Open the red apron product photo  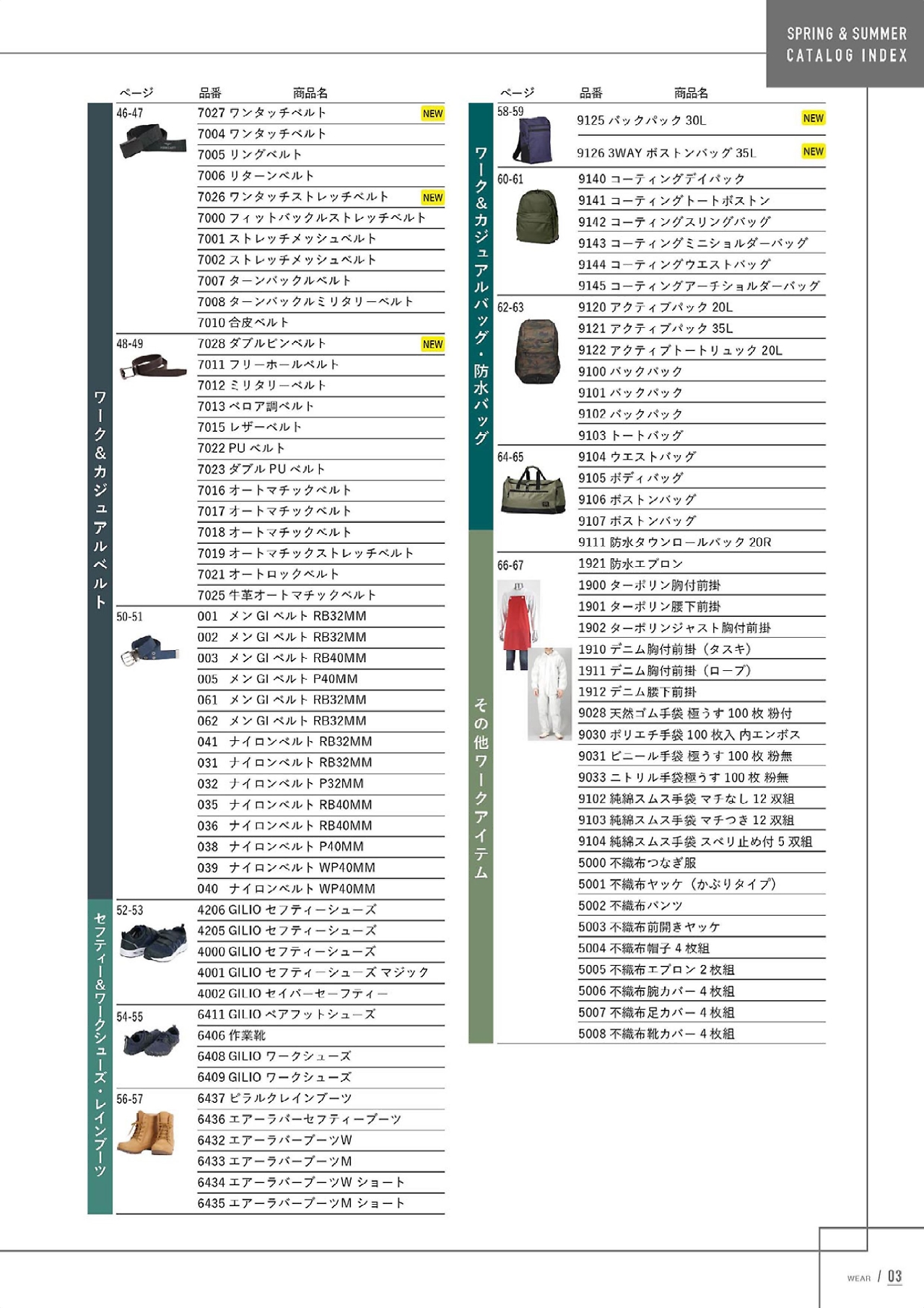pos(517,623)
